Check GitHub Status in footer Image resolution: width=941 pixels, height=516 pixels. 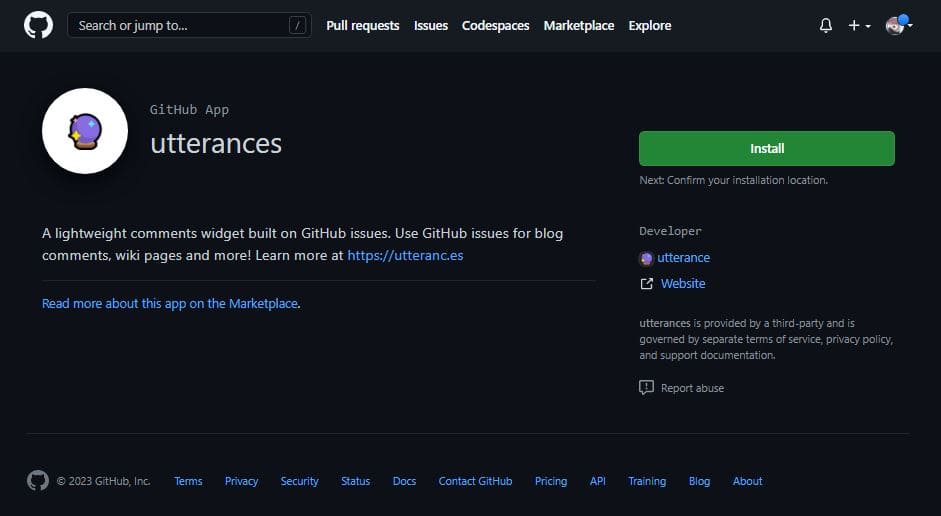355,481
